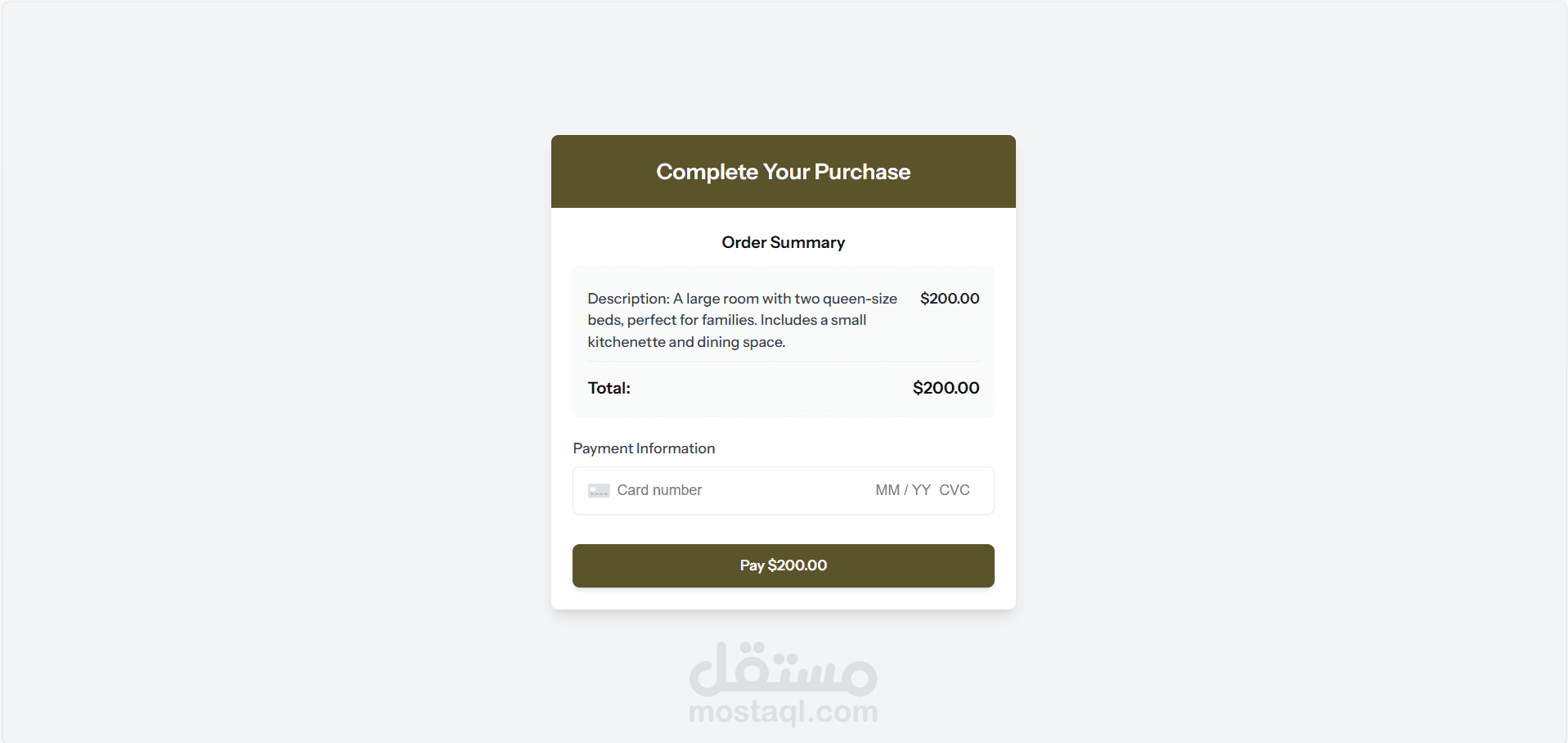Click the MM / YY expiry field
Screen dimensions: 1568x743
902,490
